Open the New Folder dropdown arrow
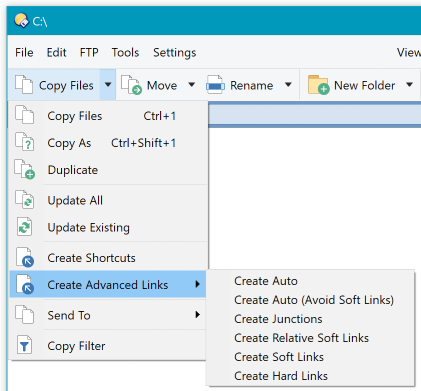The image size is (421, 391). (x=410, y=85)
